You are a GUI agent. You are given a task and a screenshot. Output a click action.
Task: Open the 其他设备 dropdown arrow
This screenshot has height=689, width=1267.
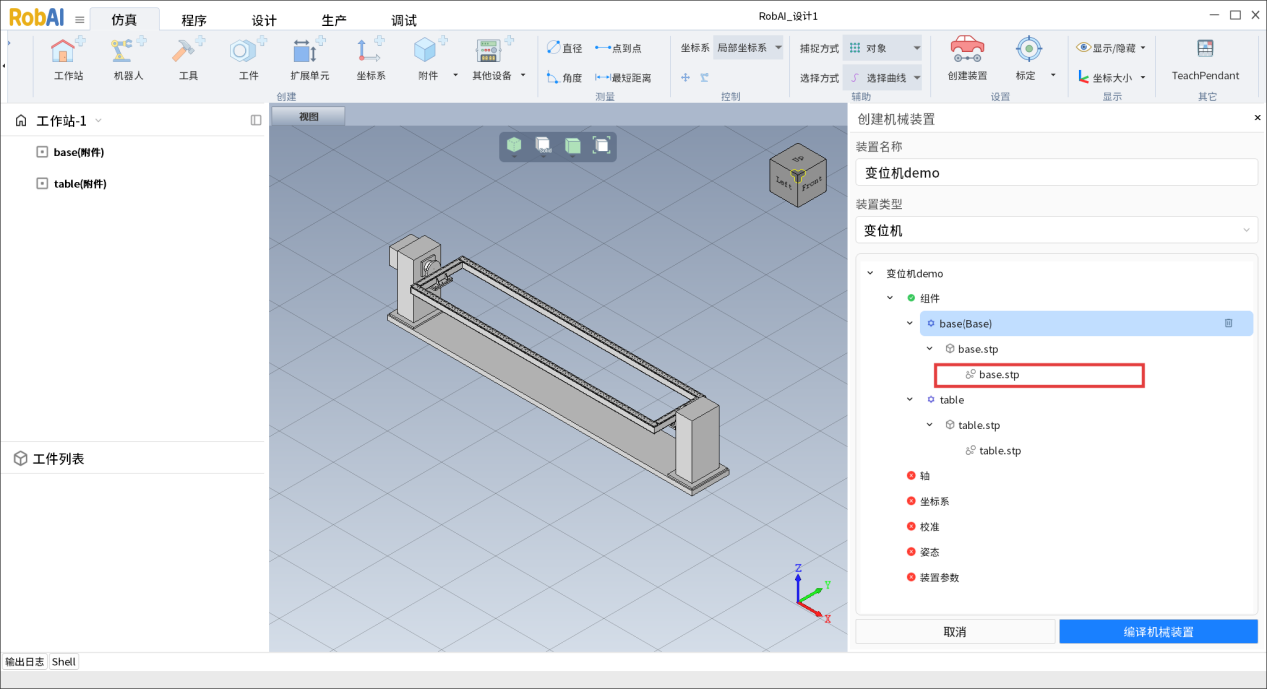pos(523,76)
